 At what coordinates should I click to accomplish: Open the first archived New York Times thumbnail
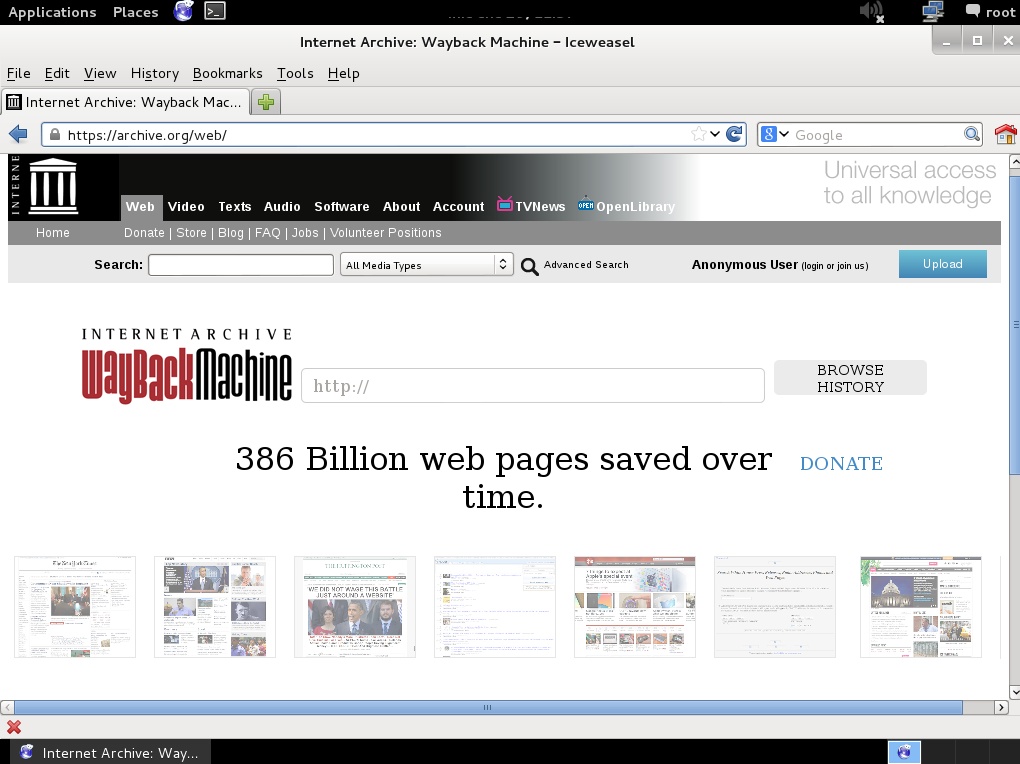click(75, 607)
